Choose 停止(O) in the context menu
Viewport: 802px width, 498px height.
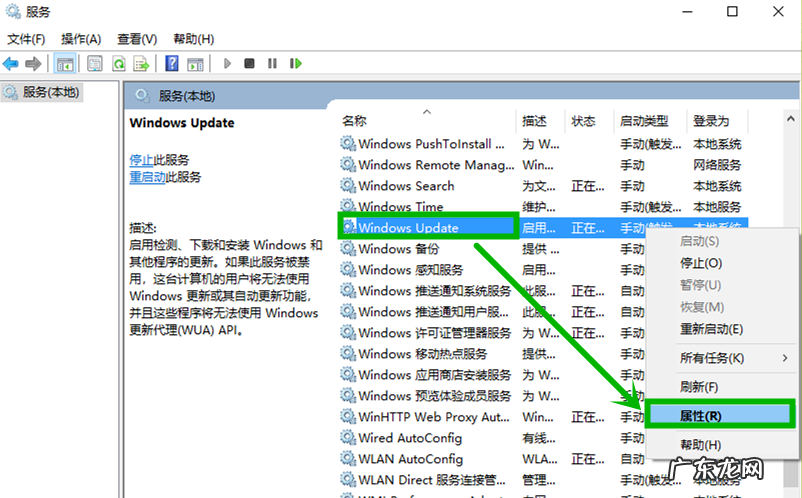[x=721, y=263]
